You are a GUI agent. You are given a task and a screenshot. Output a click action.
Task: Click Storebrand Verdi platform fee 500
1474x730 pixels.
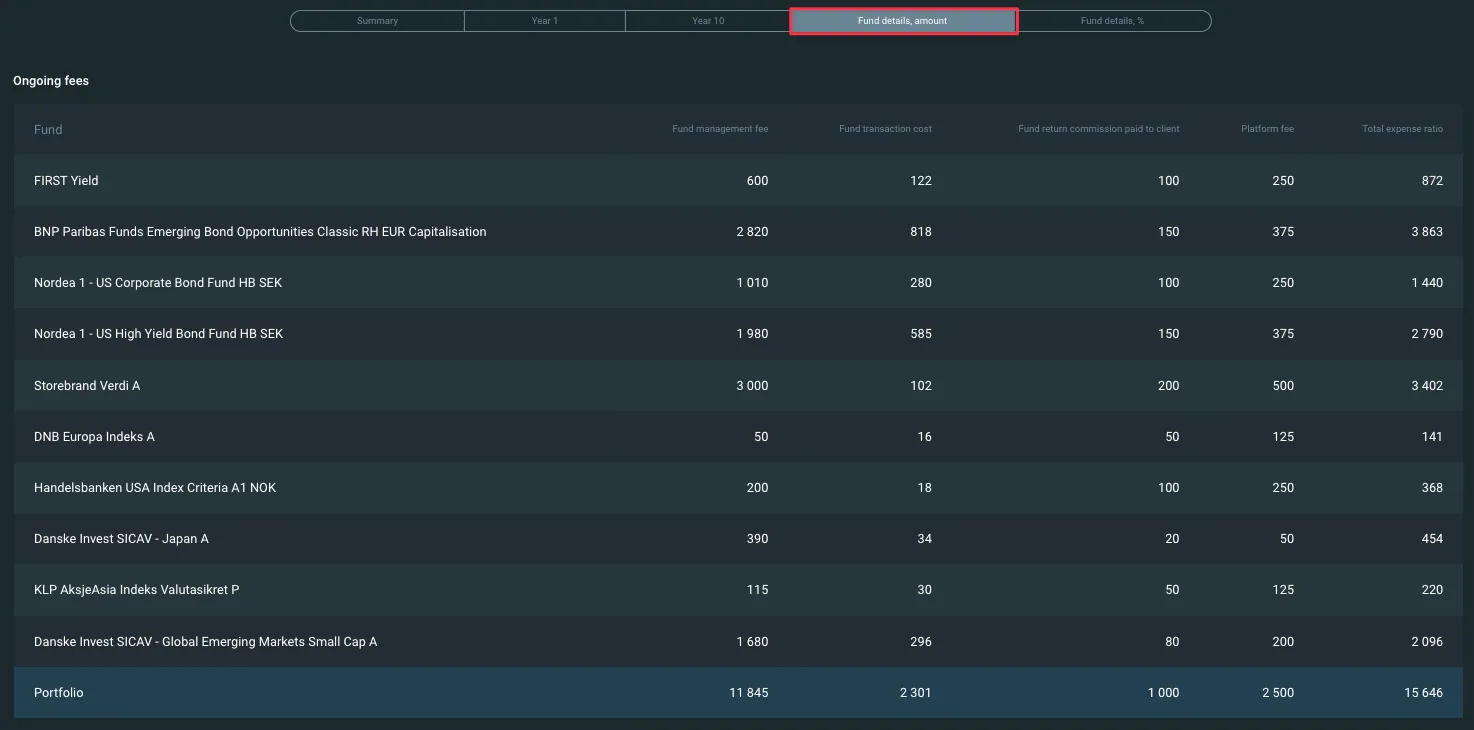pos(1283,386)
